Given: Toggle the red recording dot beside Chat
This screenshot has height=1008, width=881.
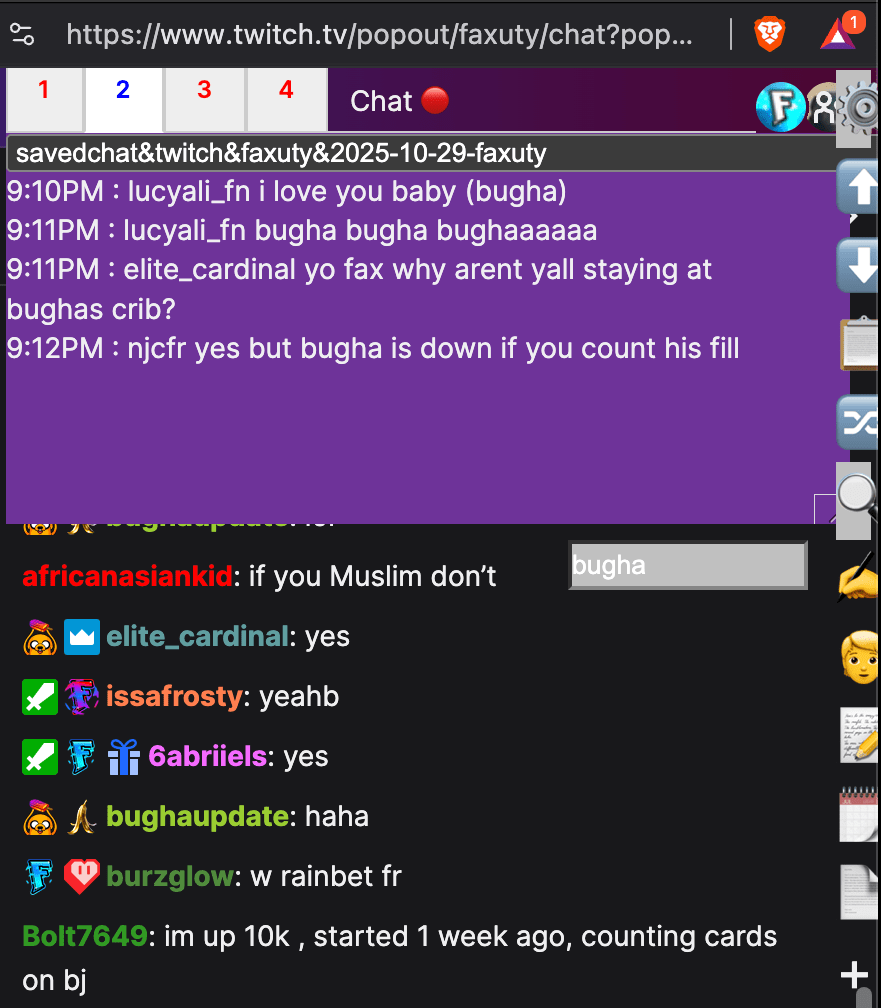Looking at the screenshot, I should click(435, 101).
